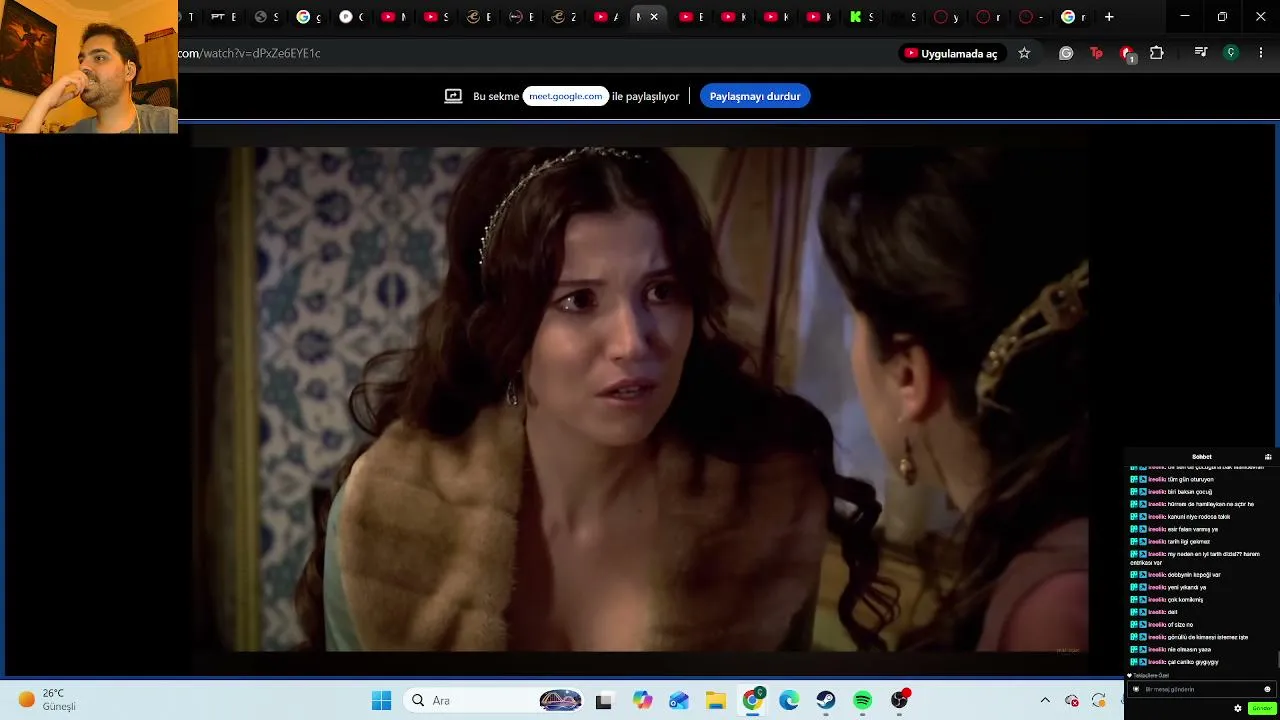Screen dimensions: 1280x720
Task: Open a new browser tab with plus button
Action: tap(1109, 17)
